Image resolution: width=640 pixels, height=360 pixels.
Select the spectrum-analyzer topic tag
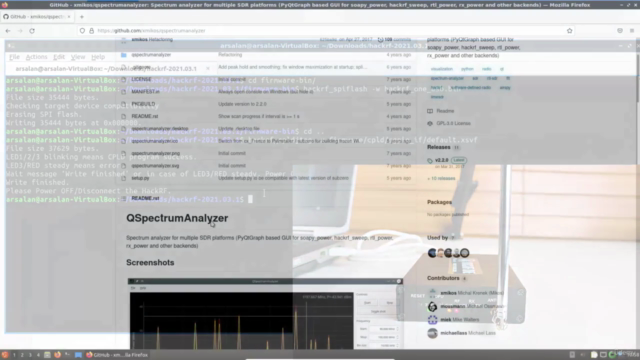coord(447,78)
